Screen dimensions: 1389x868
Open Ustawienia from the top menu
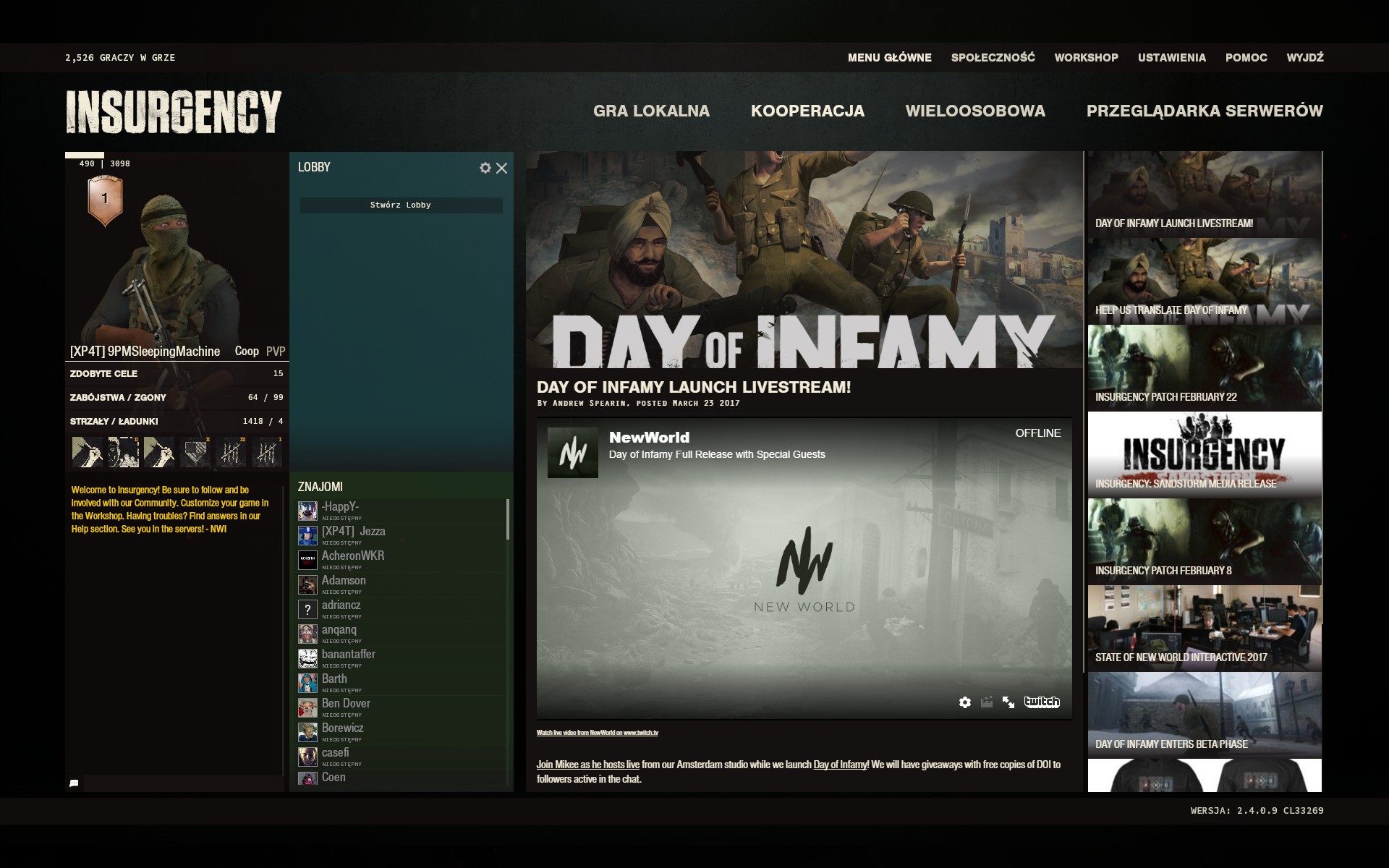[x=1171, y=58]
